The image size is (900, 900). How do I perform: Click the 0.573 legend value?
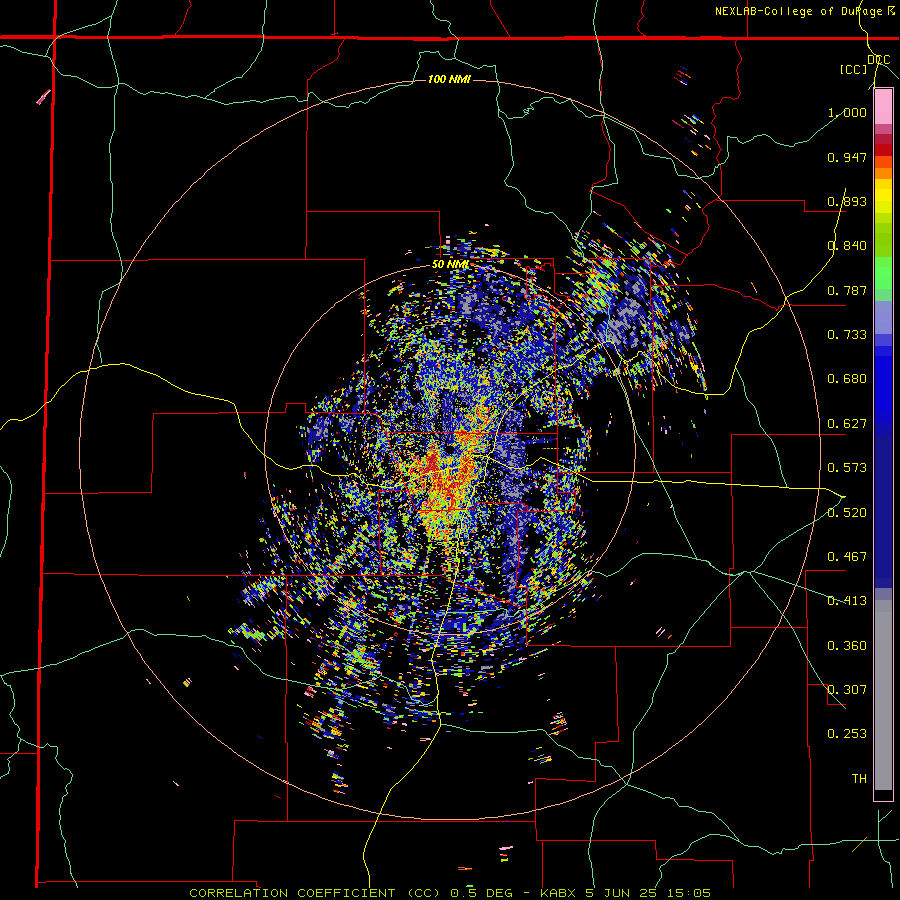pos(847,468)
